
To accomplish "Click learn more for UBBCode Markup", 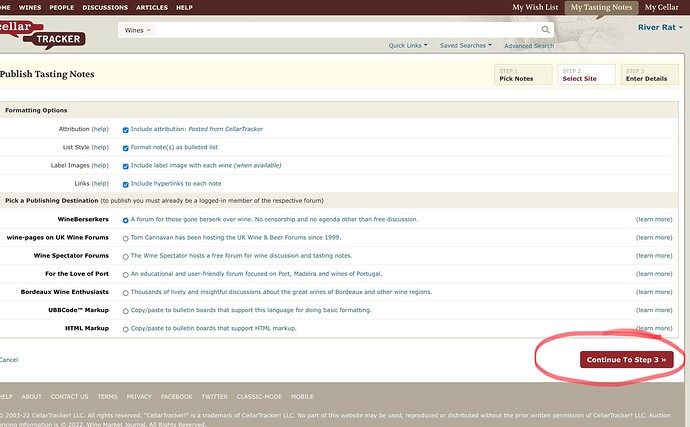I will (654, 310).
